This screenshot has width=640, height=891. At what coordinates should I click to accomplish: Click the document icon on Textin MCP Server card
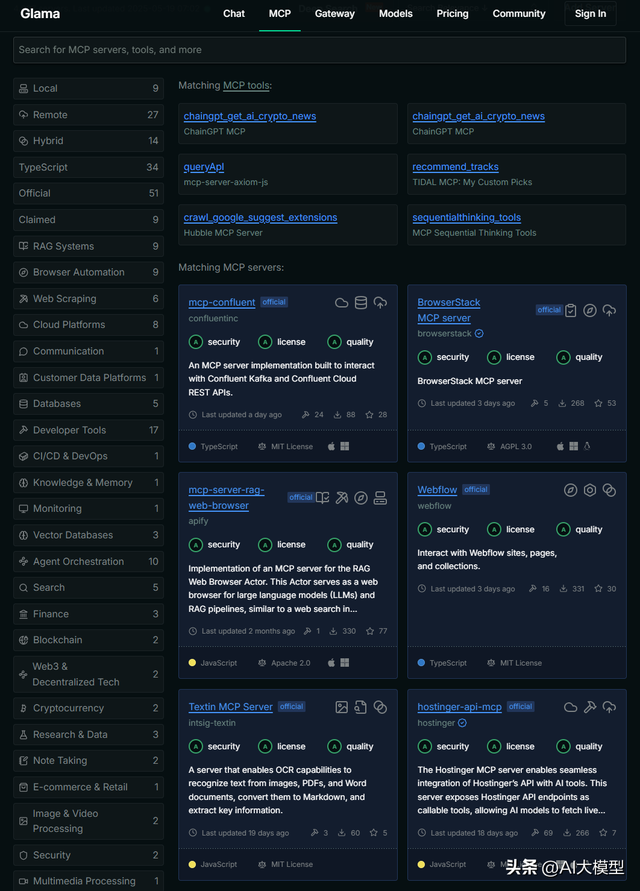361,707
